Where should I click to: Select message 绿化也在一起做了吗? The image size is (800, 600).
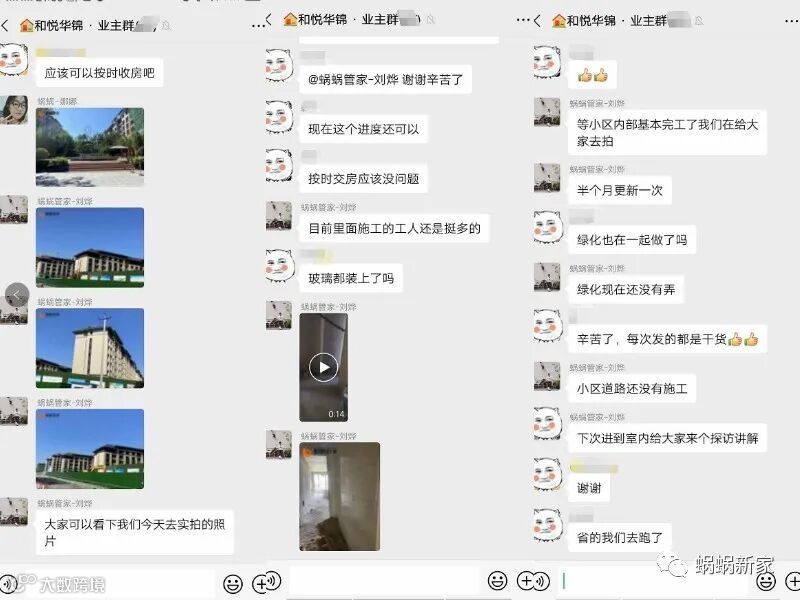tap(632, 240)
